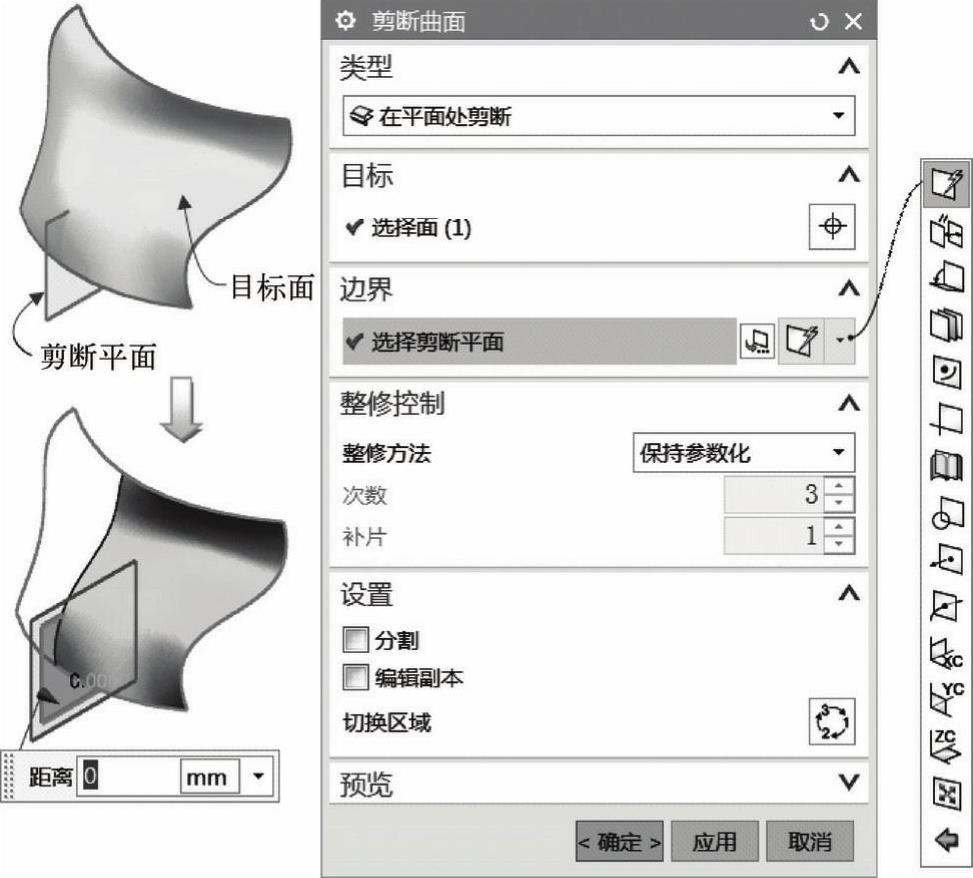Screen dimensions: 973x878
Task: Click the inferred plane icon beside 选择剪断平面
Action: (x=801, y=341)
